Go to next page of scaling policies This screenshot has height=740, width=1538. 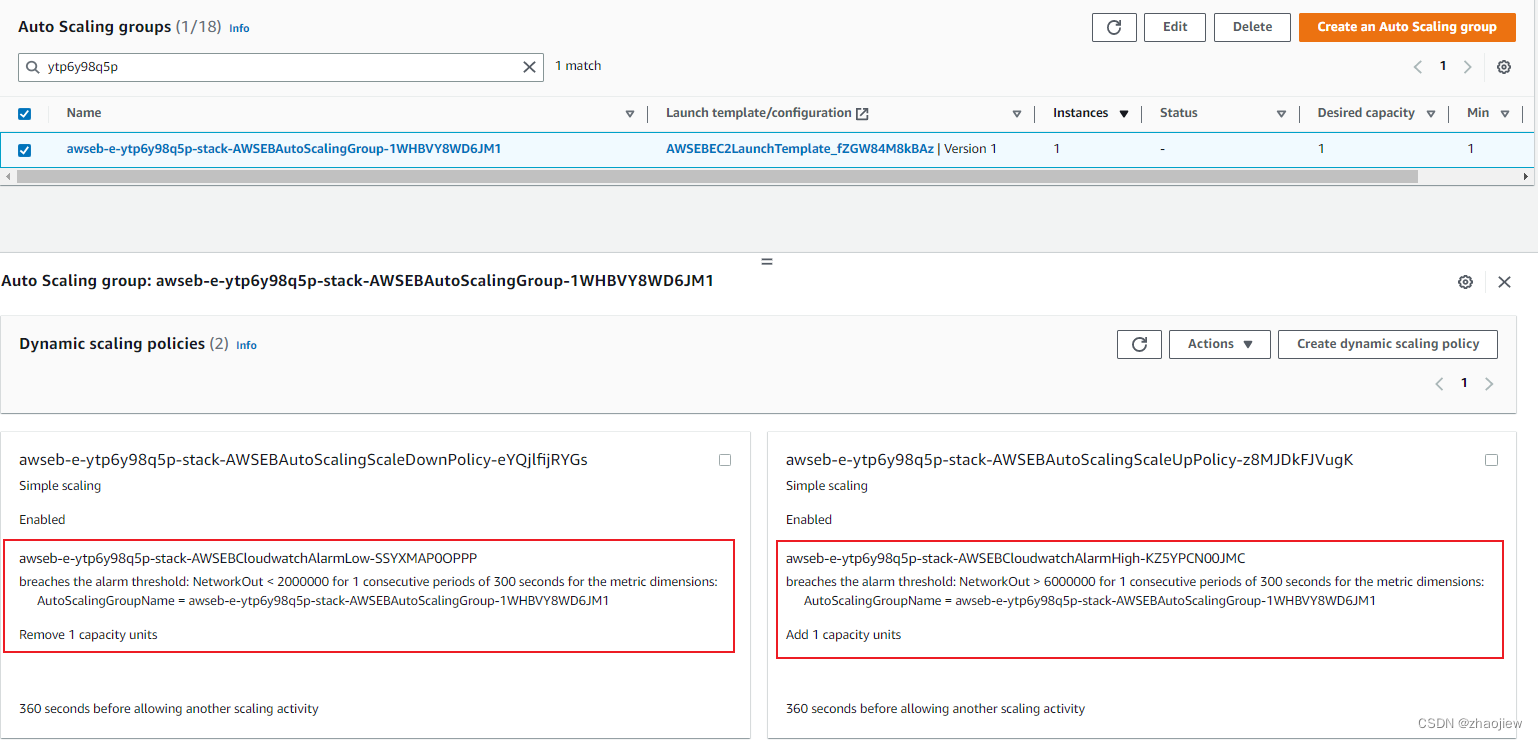click(1489, 384)
